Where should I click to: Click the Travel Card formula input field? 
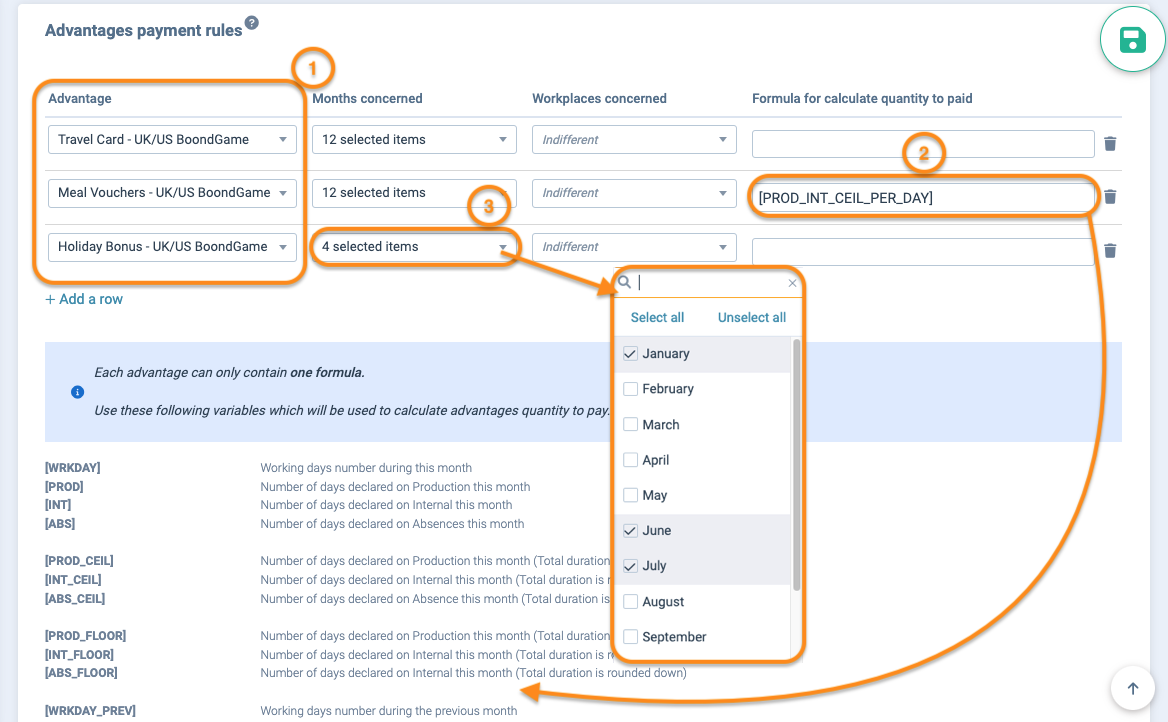(922, 144)
